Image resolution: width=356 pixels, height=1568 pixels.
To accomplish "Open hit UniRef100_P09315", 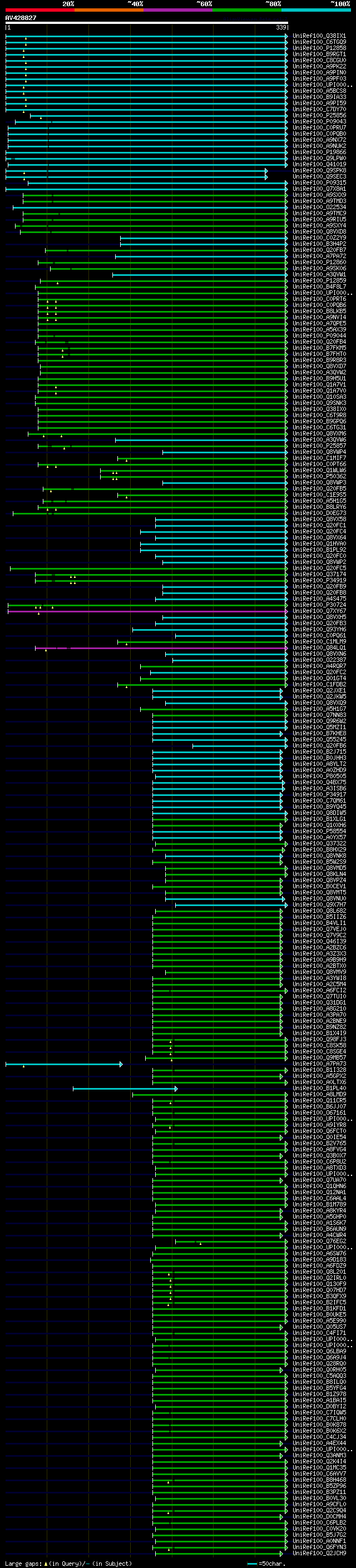I will point(319,183).
